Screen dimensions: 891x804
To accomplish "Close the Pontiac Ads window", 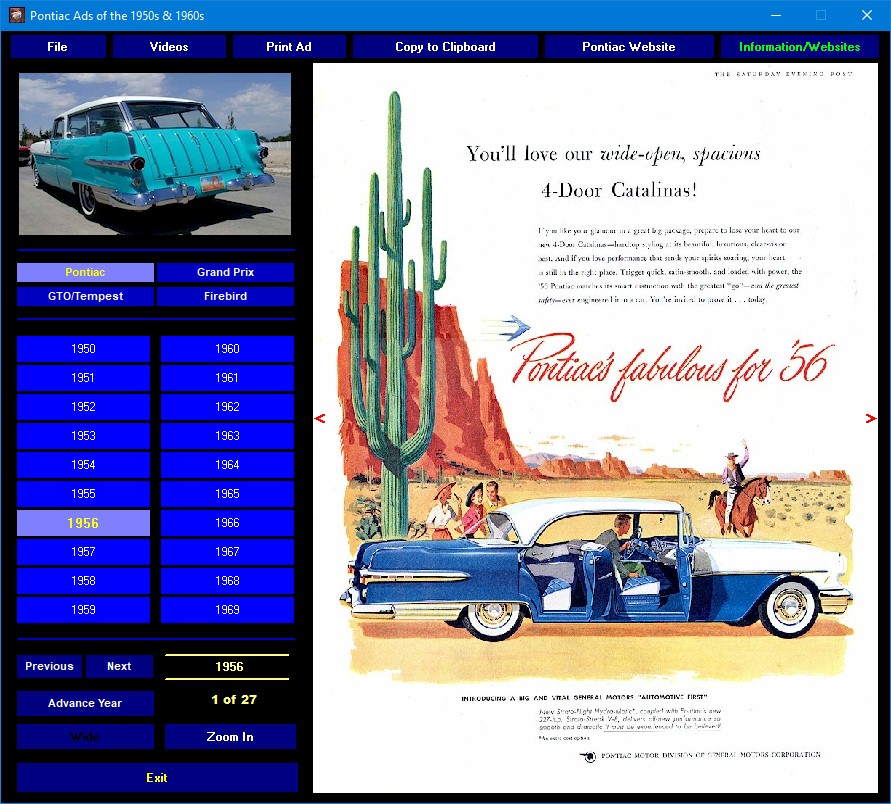I will click(x=867, y=15).
